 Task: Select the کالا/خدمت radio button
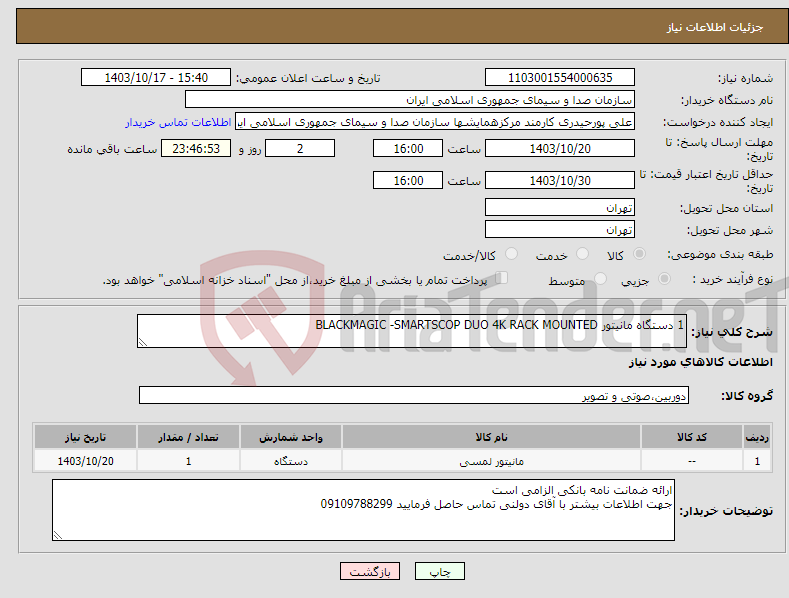pos(511,254)
